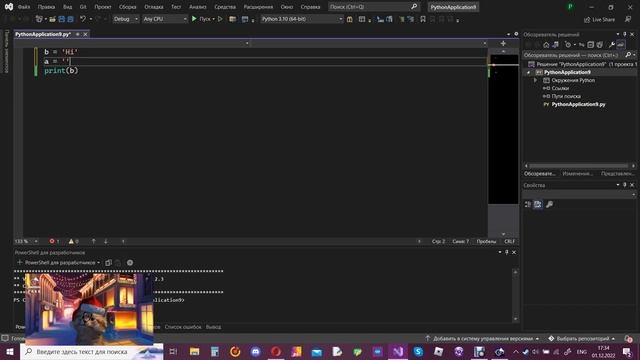Click Solution Explorer horizontal scrollbar

pyautogui.click(x=578, y=166)
